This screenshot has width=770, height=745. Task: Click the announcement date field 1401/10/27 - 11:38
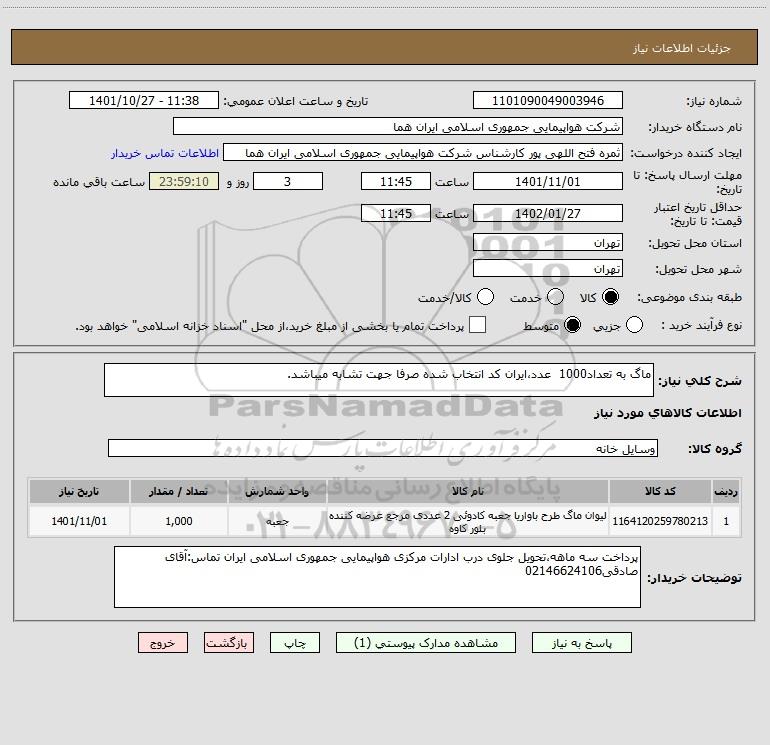144,101
